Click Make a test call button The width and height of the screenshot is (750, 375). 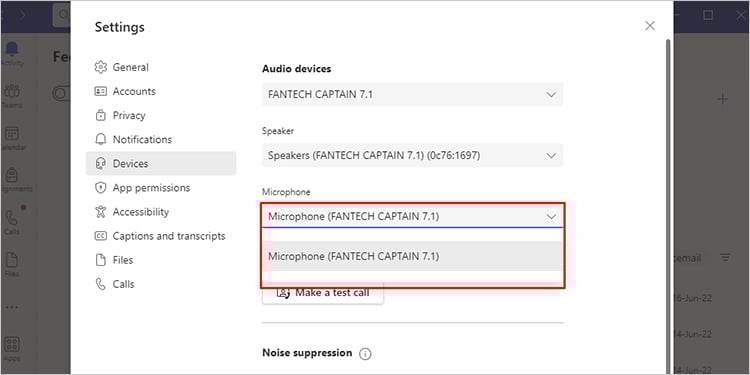point(323,293)
